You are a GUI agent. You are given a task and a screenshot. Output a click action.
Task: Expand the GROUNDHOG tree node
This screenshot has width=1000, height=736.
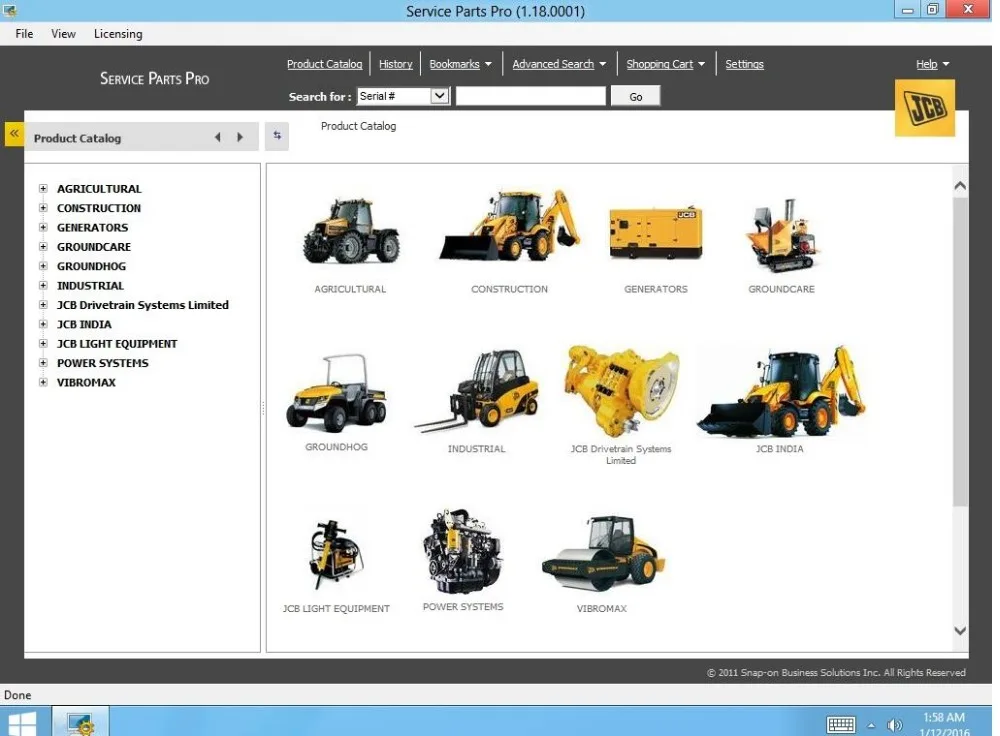pyautogui.click(x=43, y=266)
